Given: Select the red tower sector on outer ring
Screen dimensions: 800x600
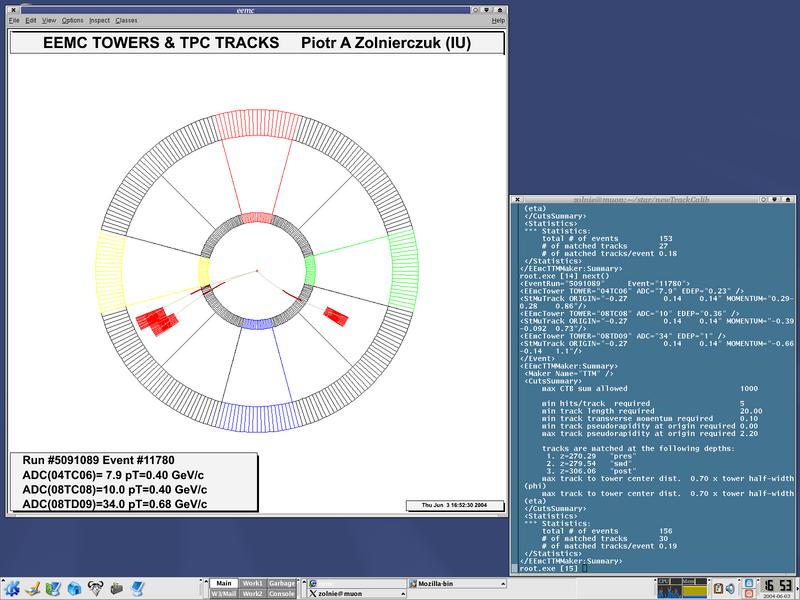Looking at the screenshot, I should point(257,124).
